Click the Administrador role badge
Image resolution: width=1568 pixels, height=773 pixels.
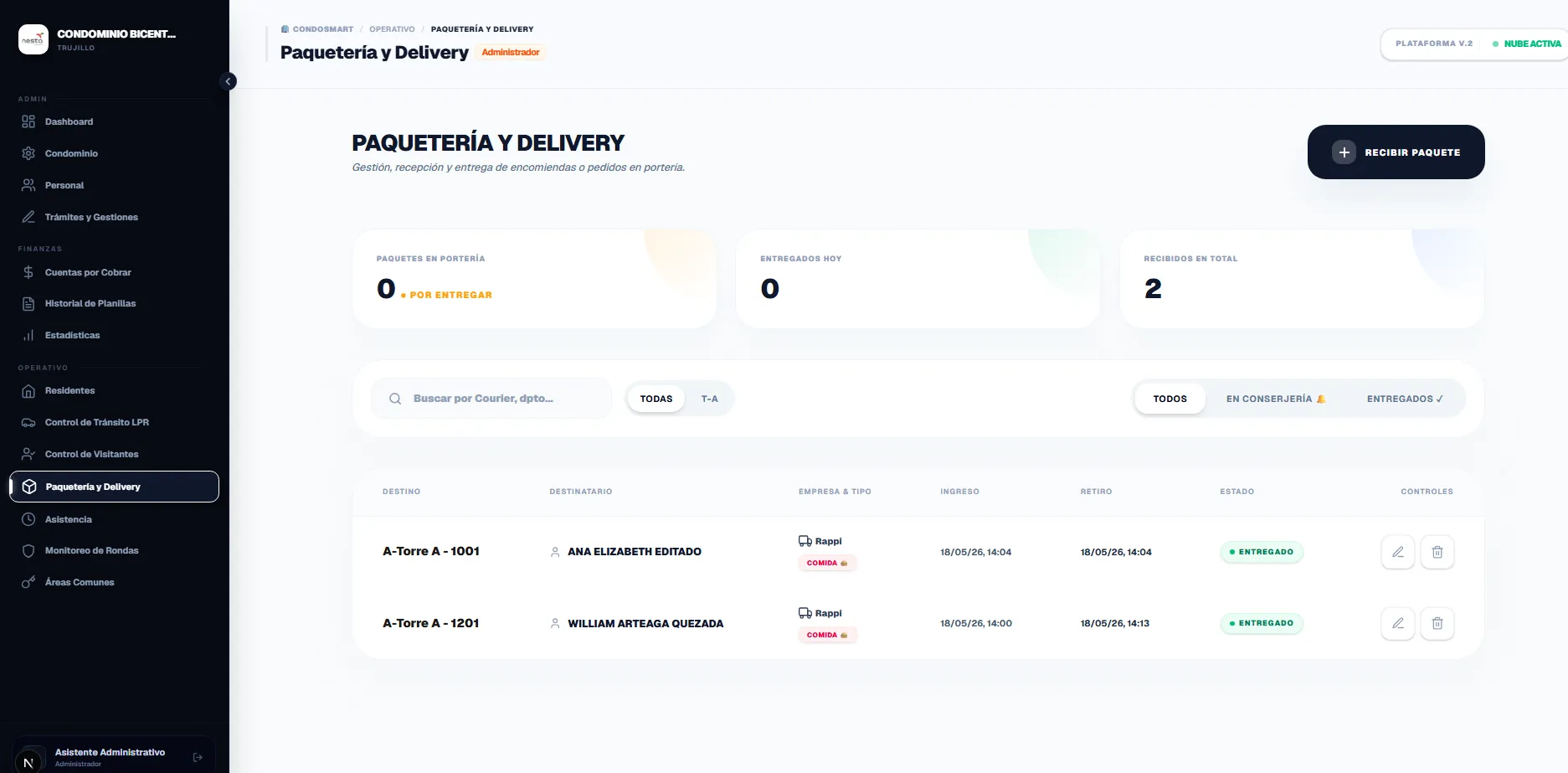(x=511, y=52)
